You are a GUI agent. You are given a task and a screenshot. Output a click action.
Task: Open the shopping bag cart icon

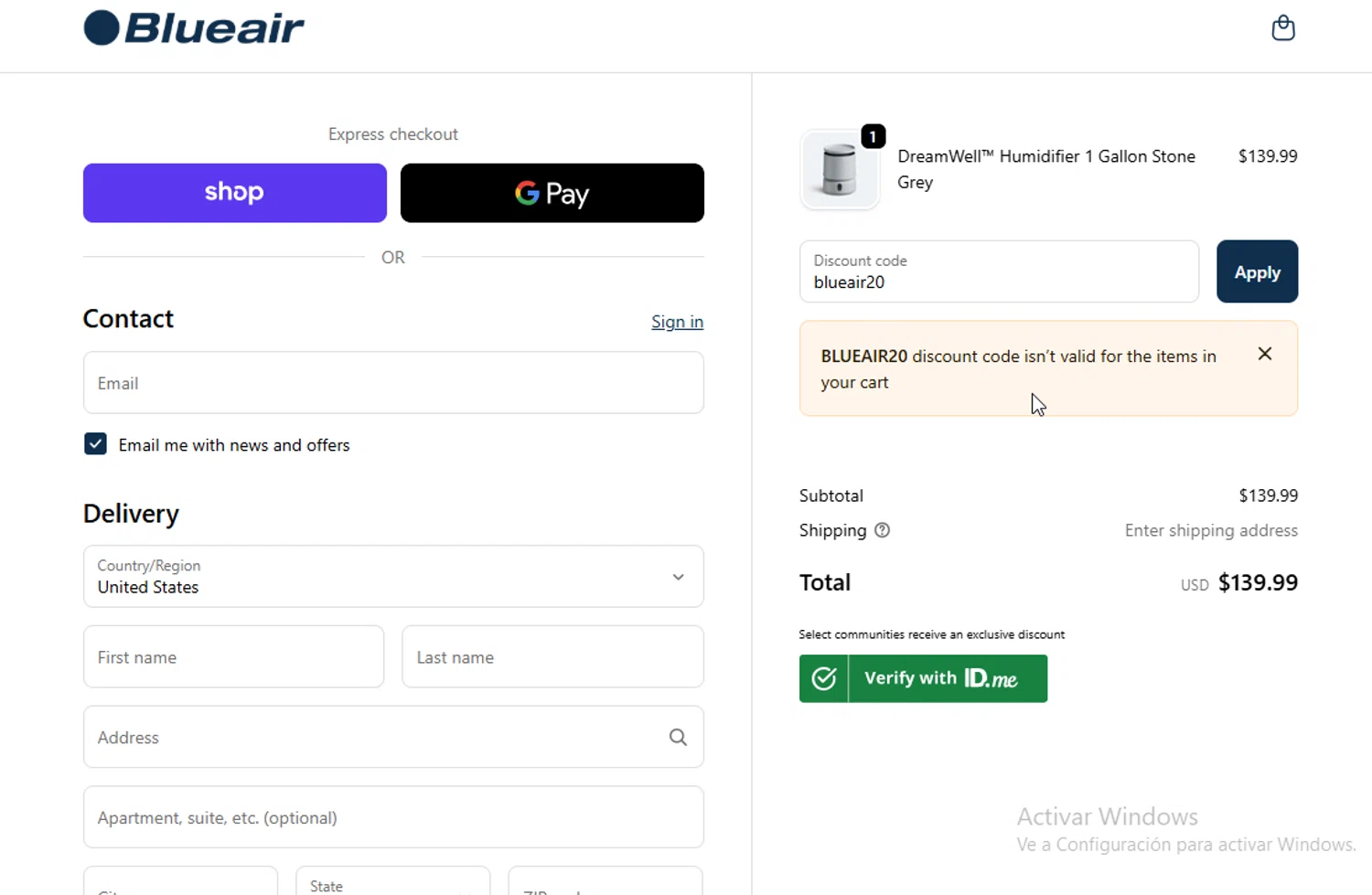(x=1282, y=28)
